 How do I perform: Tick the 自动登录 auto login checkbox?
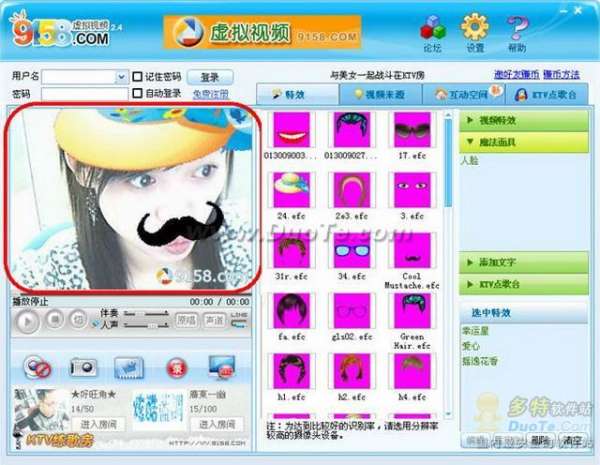pyautogui.click(x=137, y=93)
